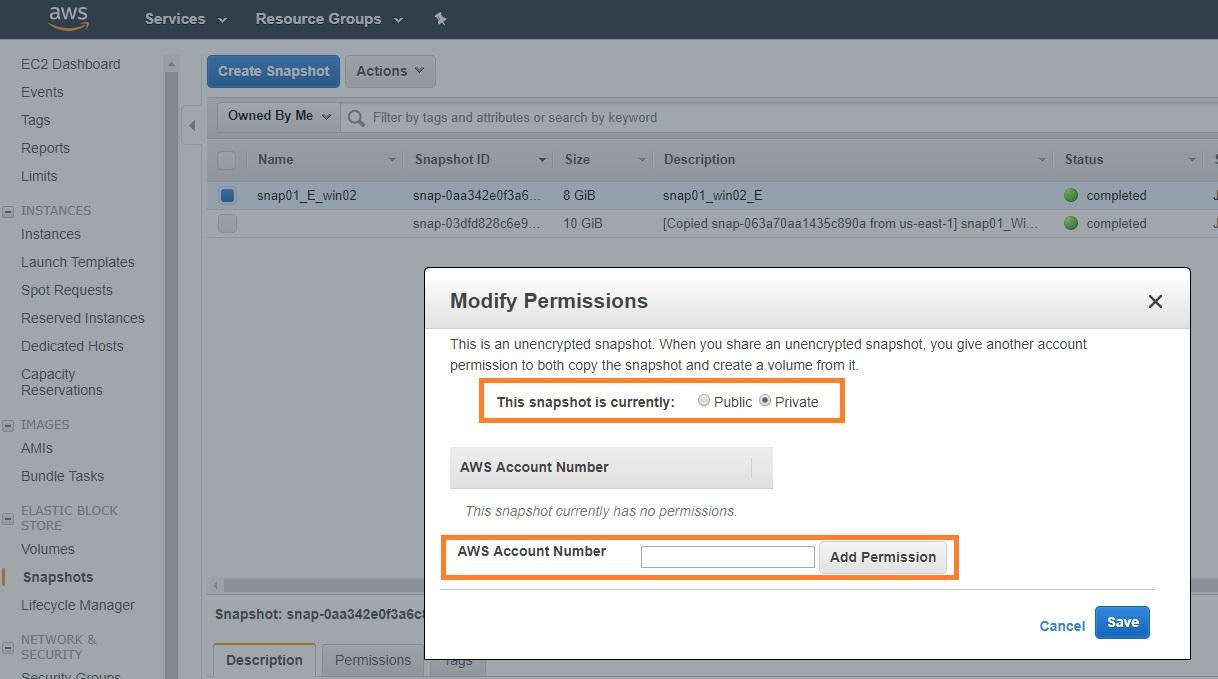Collapse the IMAGES section in sidebar
This screenshot has height=679, width=1218.
pos(8,425)
